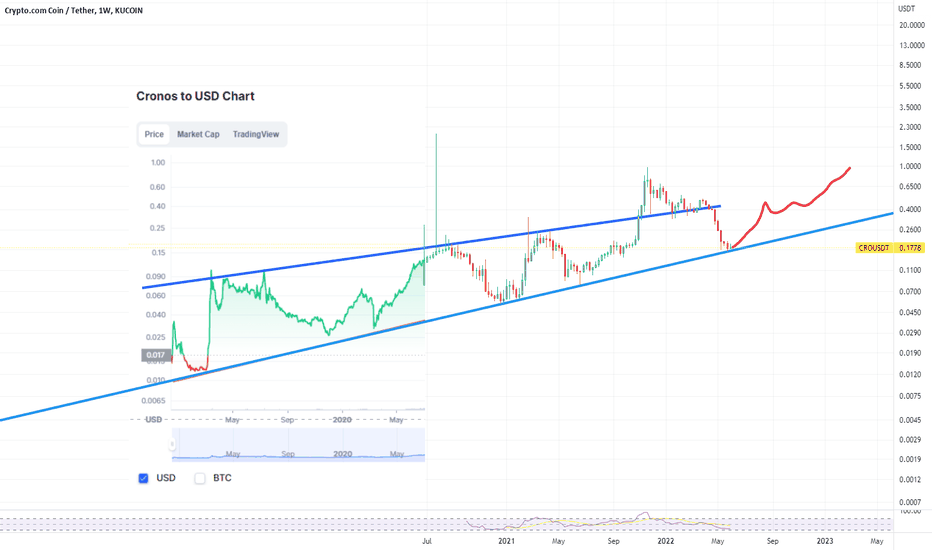The height and width of the screenshot is (550, 932).
Task: Click the 2022 label on time axis
Action: coord(665,541)
